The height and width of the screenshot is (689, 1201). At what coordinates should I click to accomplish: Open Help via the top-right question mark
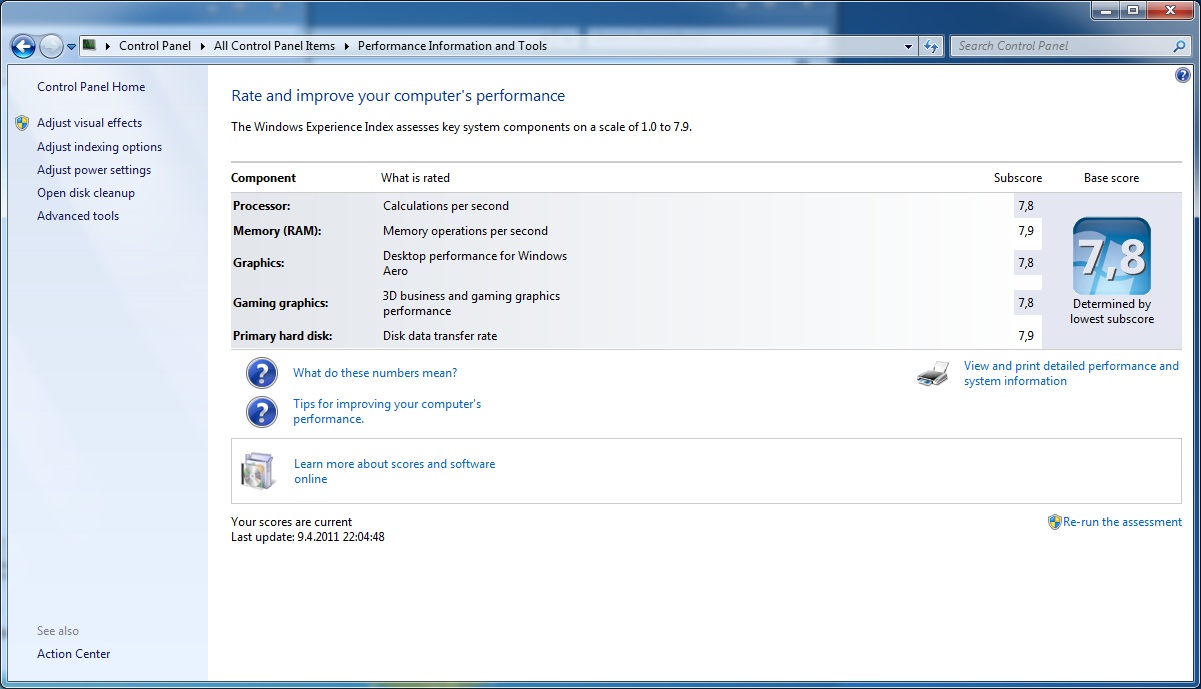(x=1183, y=75)
